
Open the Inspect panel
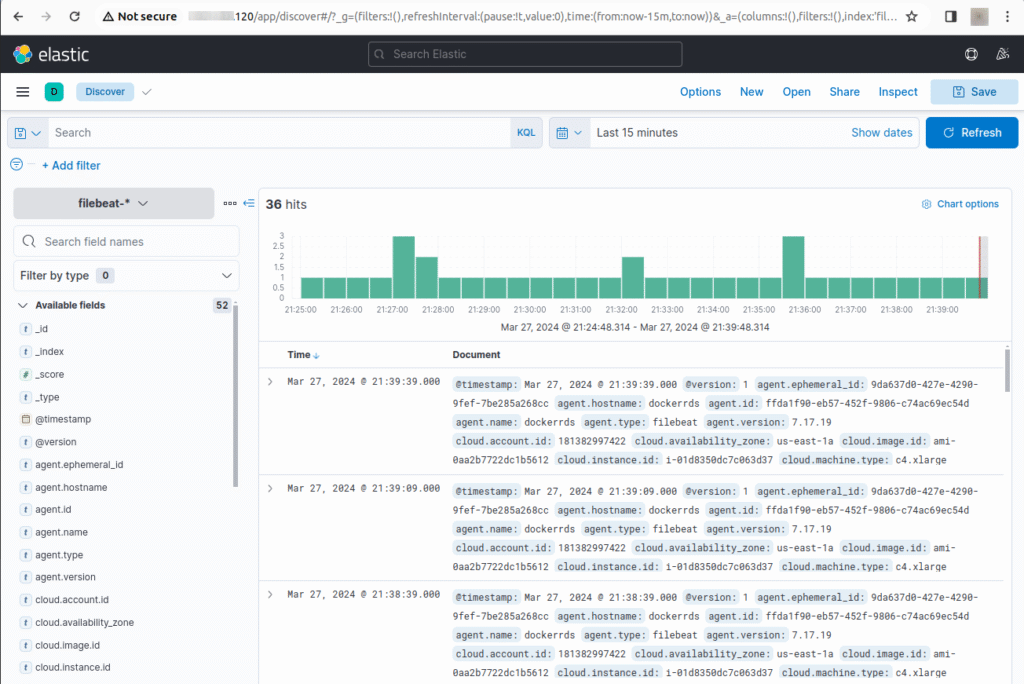pyautogui.click(x=898, y=92)
